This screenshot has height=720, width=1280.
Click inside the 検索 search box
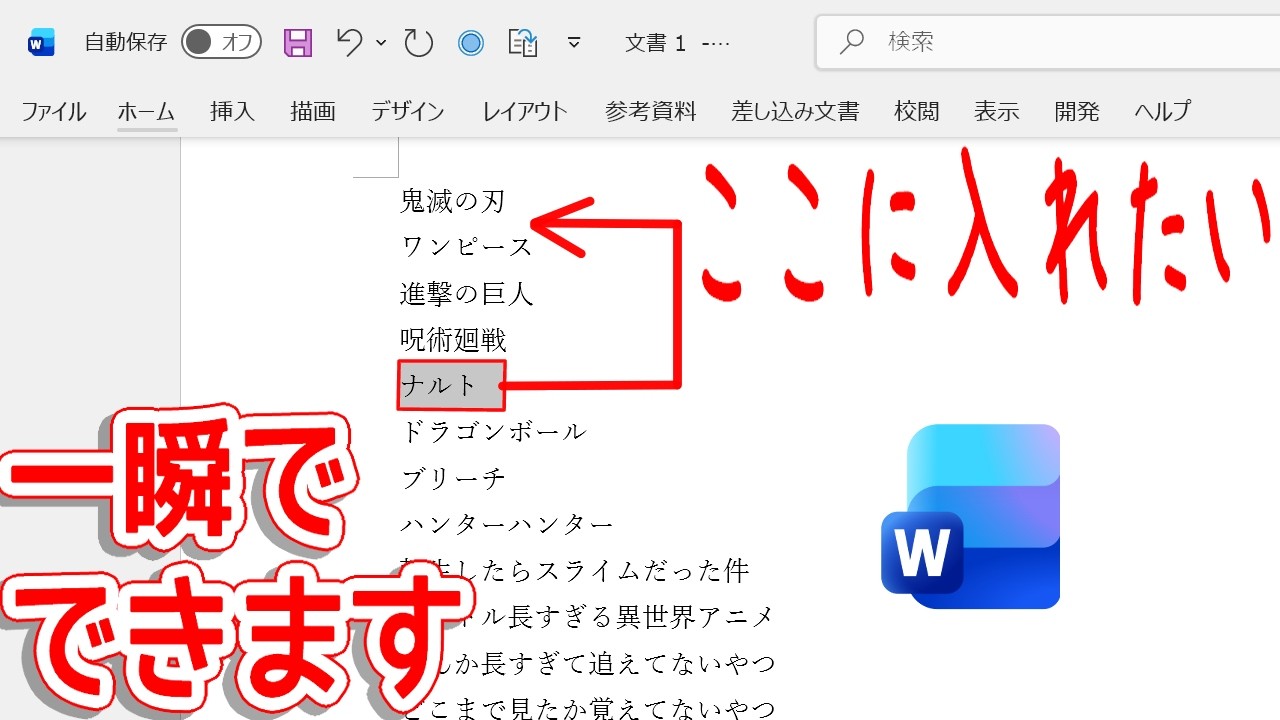(1048, 42)
